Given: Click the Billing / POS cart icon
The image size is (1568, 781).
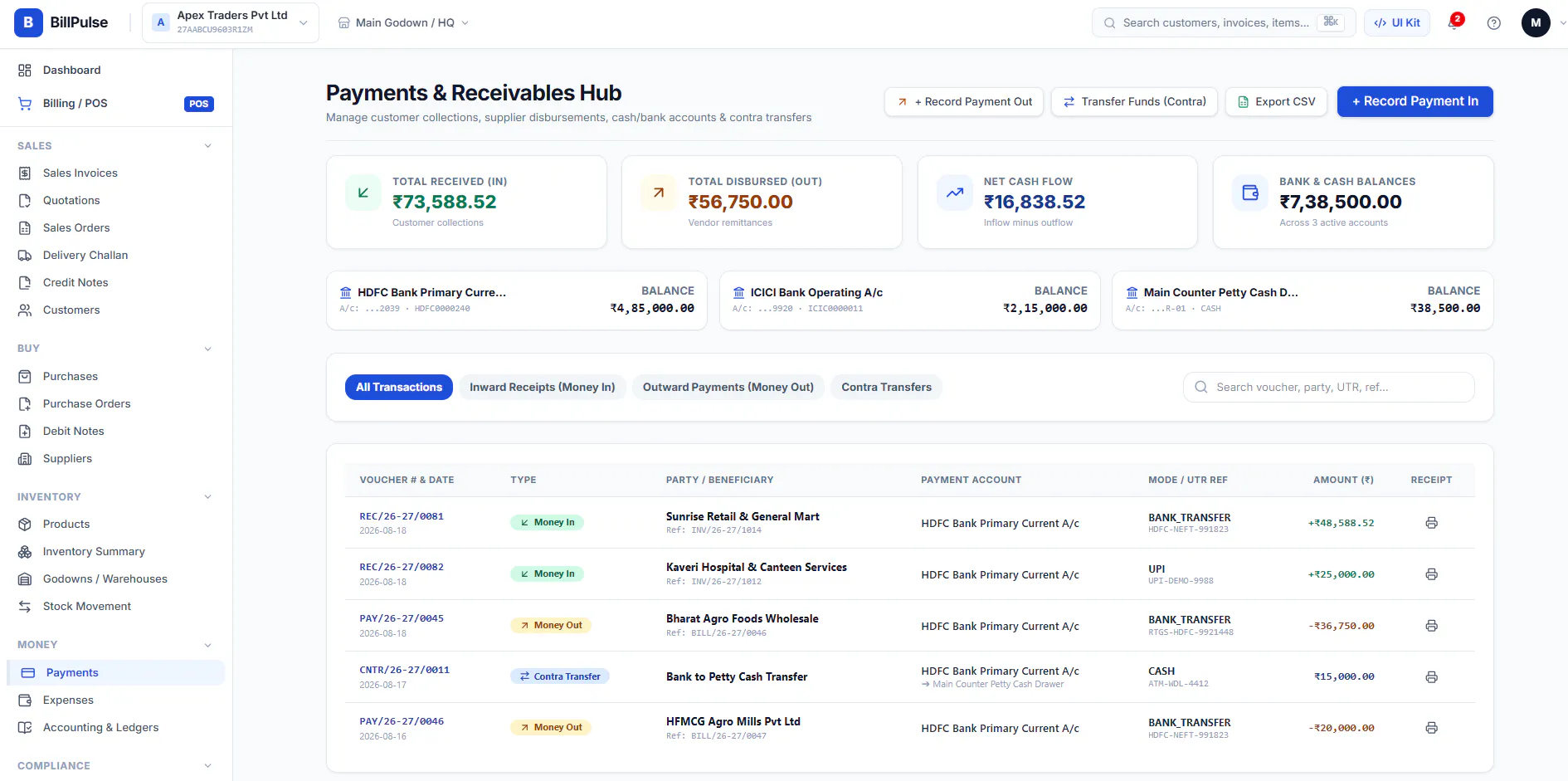Looking at the screenshot, I should click(25, 104).
